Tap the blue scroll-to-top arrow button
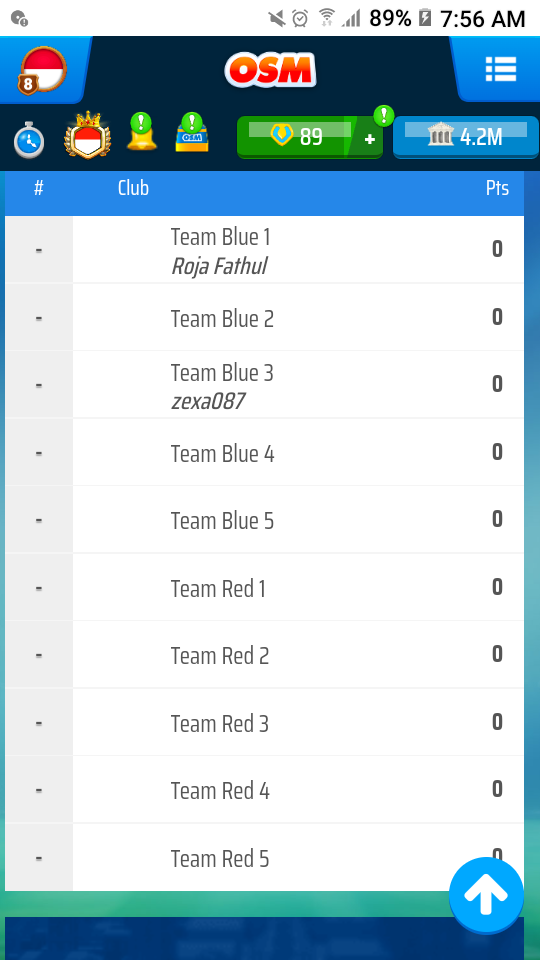Screen dimensions: 540x960 [486, 894]
